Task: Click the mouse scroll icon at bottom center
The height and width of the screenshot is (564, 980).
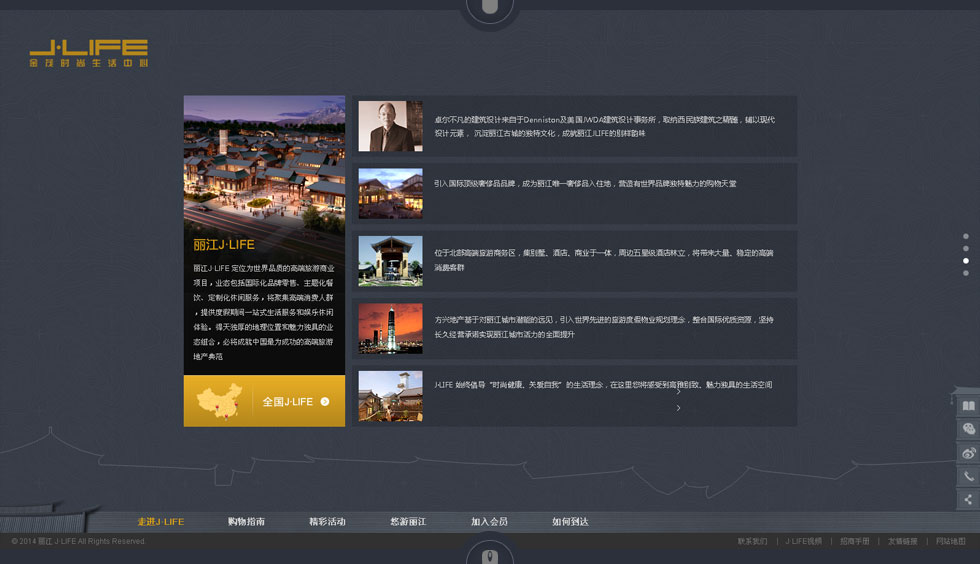Action: pos(489,555)
